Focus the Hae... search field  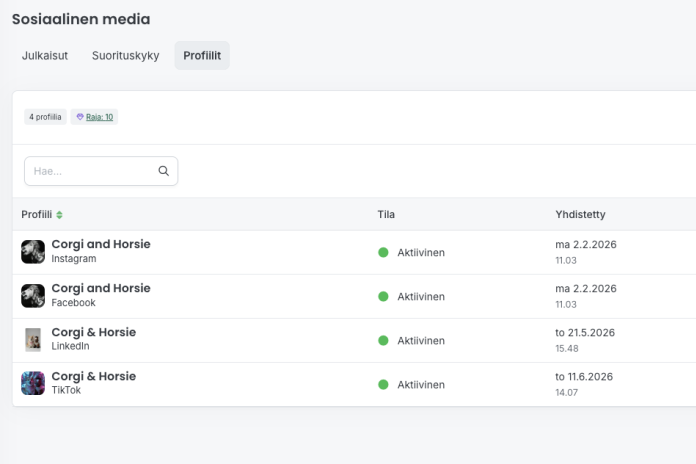pyautogui.click(x=101, y=171)
